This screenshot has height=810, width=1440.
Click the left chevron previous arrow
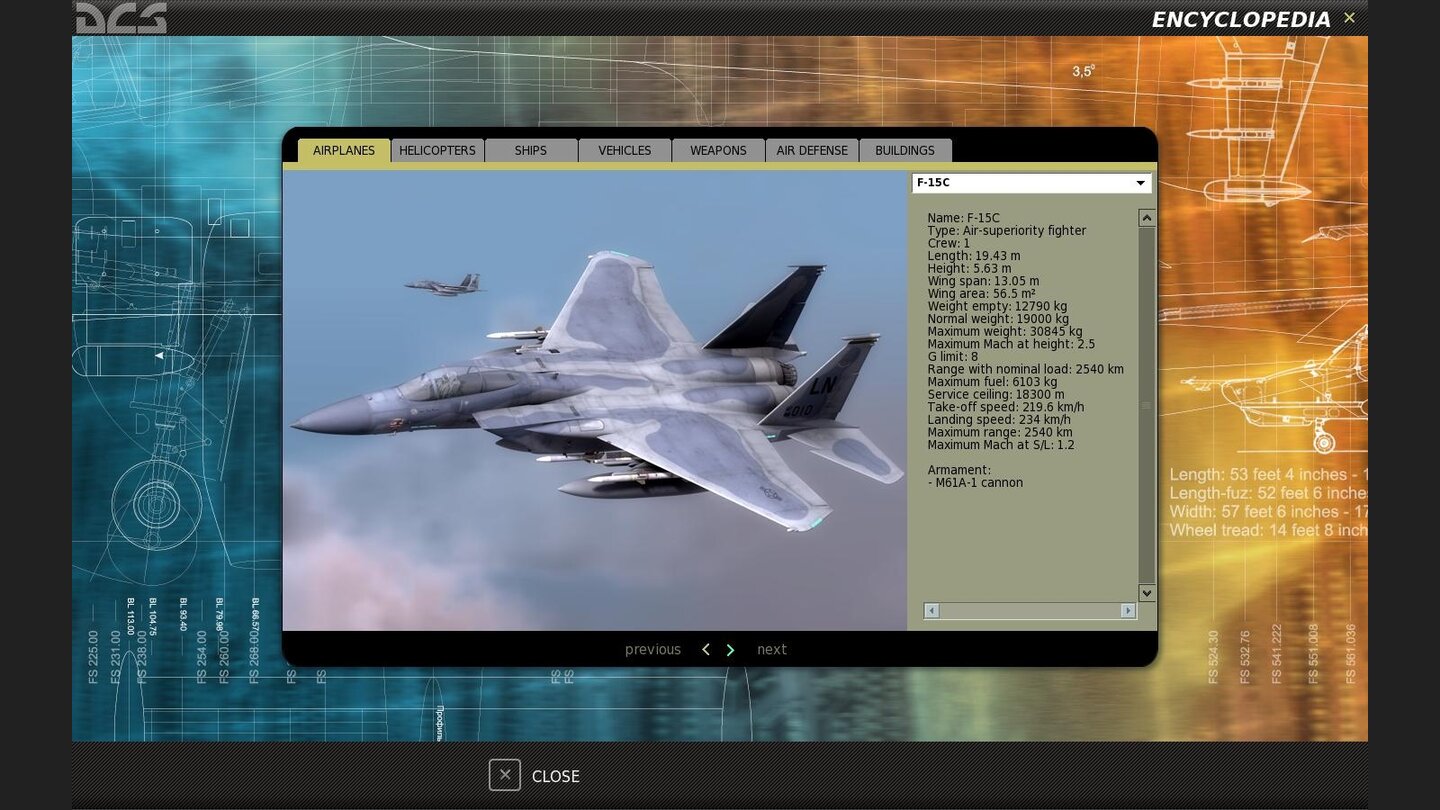706,649
